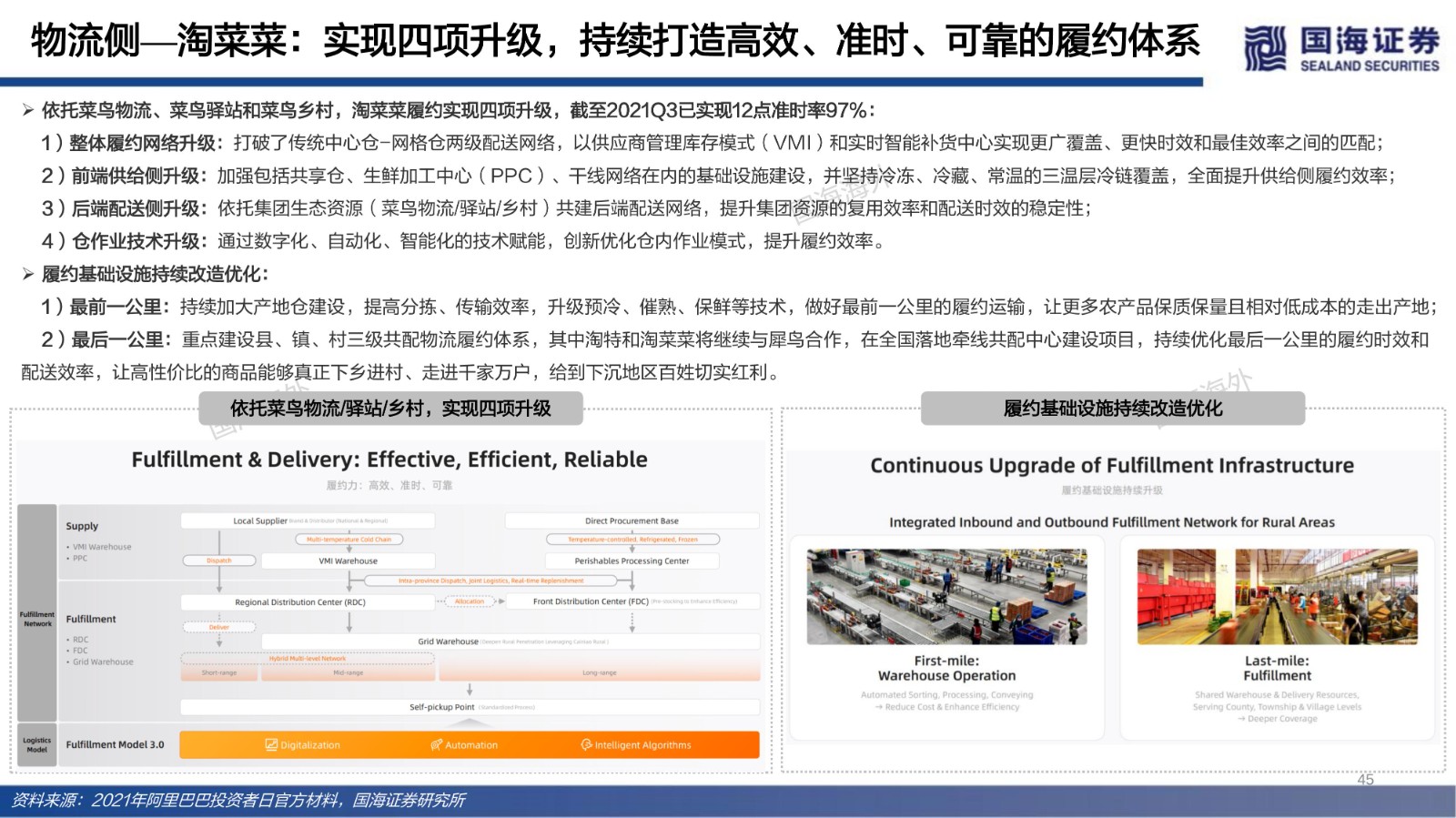Open the First-mile warehouse operation photo
The image size is (1456, 818).
946,596
